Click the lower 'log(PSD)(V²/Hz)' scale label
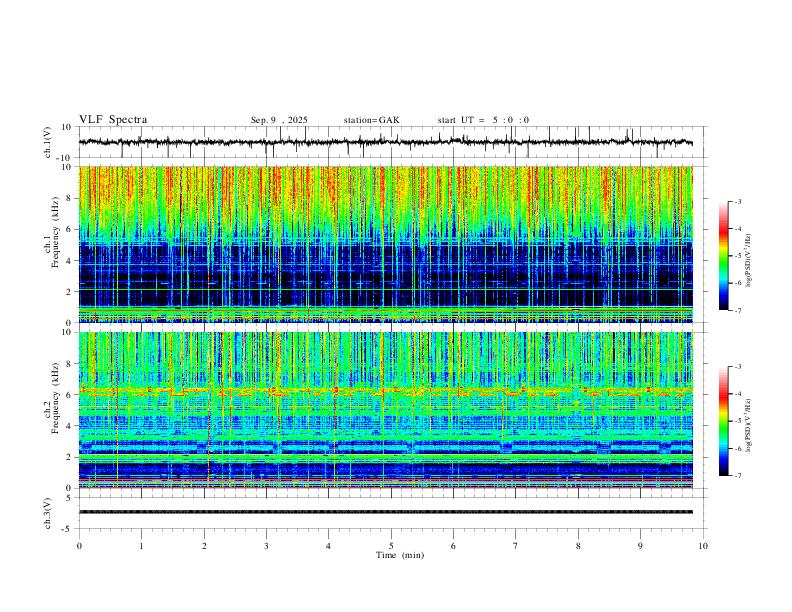This screenshot has width=792, height=612. pos(749,425)
